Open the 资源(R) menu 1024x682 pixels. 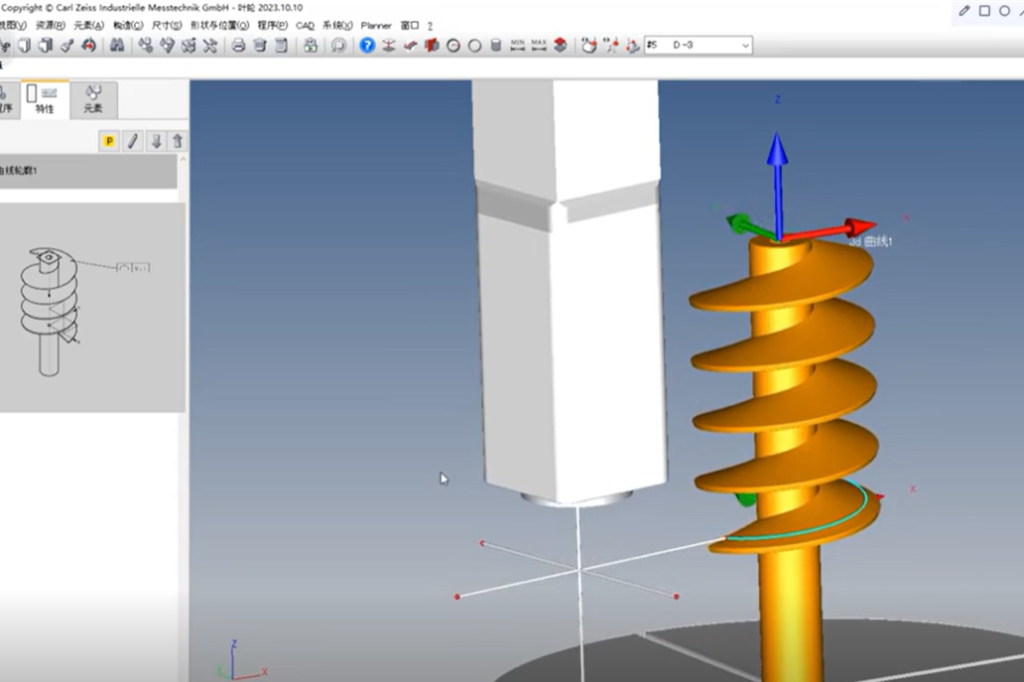coord(50,25)
